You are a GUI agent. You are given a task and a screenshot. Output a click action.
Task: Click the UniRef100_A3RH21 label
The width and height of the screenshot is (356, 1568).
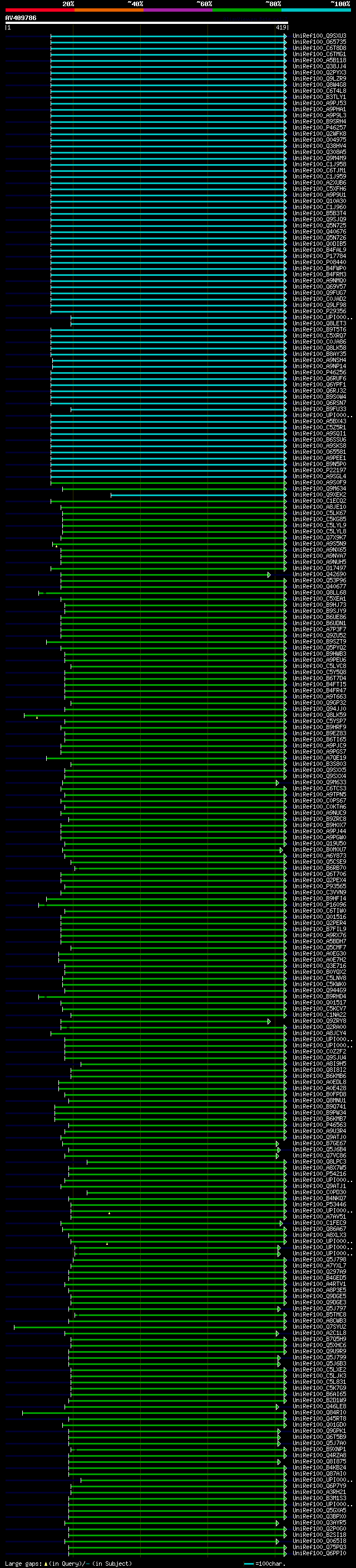[319, 1491]
